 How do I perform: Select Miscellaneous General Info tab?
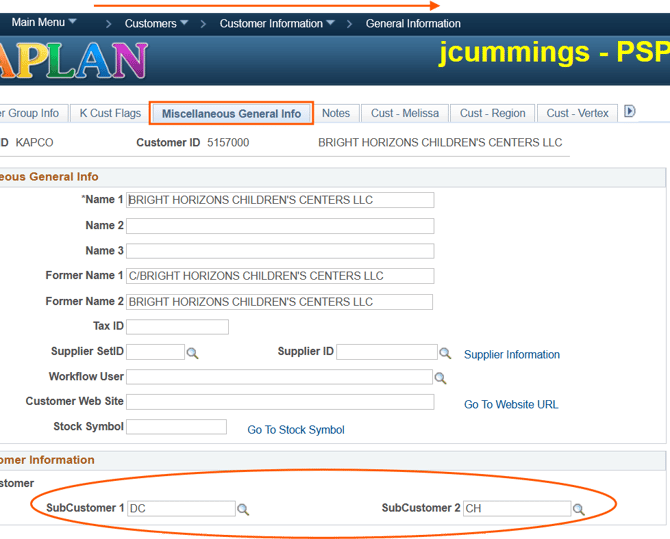[231, 114]
